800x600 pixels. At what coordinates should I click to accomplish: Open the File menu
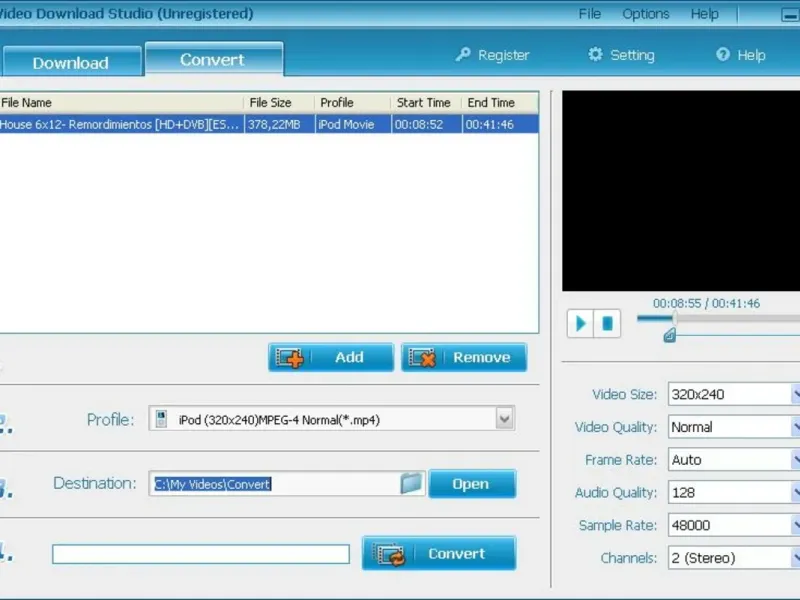click(589, 14)
